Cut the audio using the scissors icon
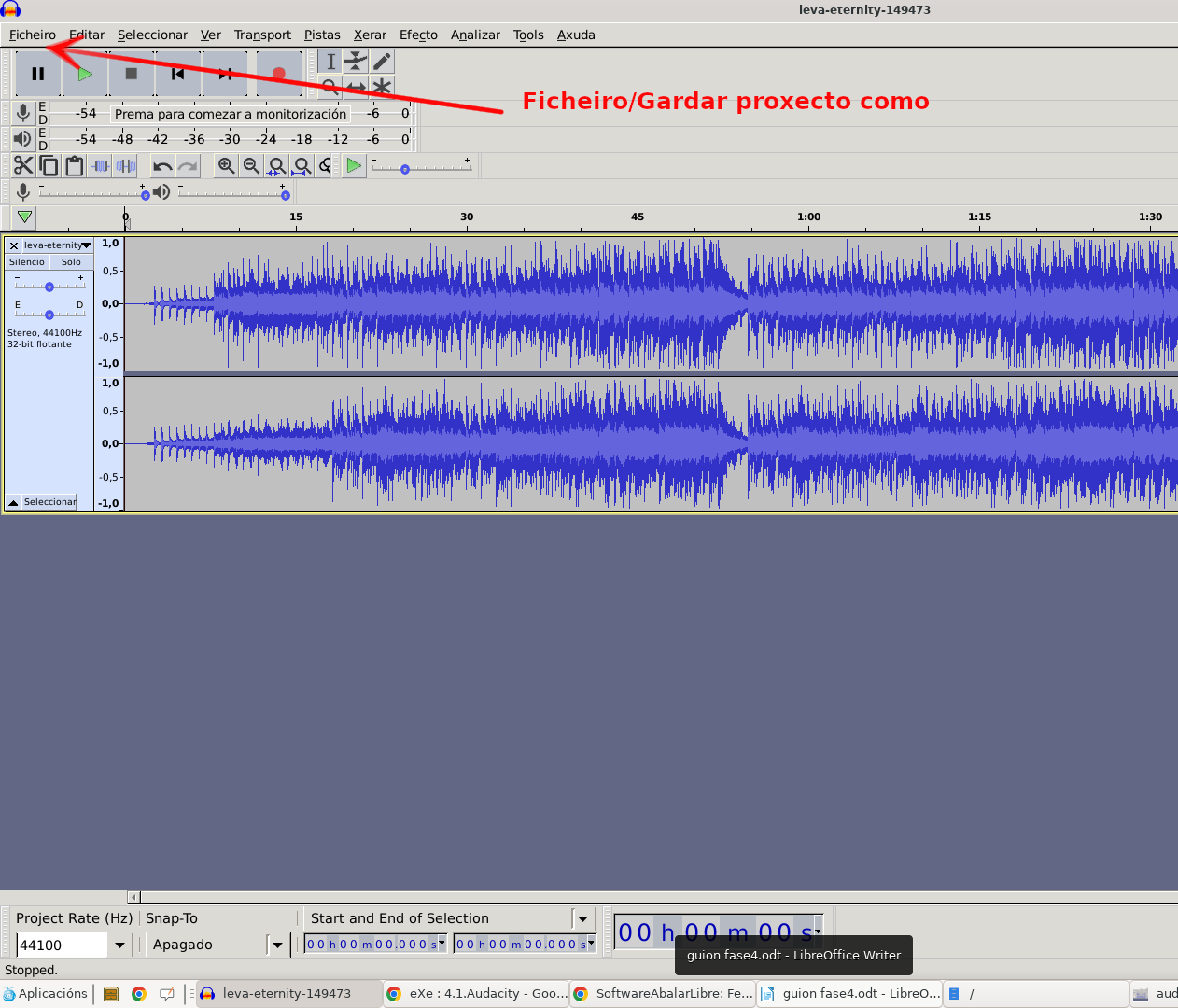 point(23,165)
